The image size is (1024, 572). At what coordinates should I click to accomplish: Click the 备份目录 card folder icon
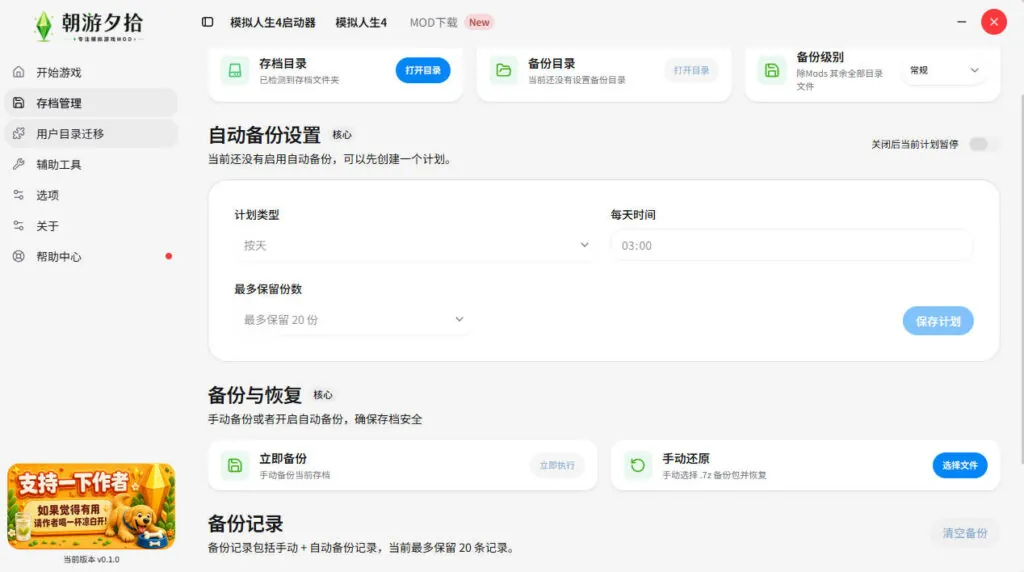click(504, 71)
